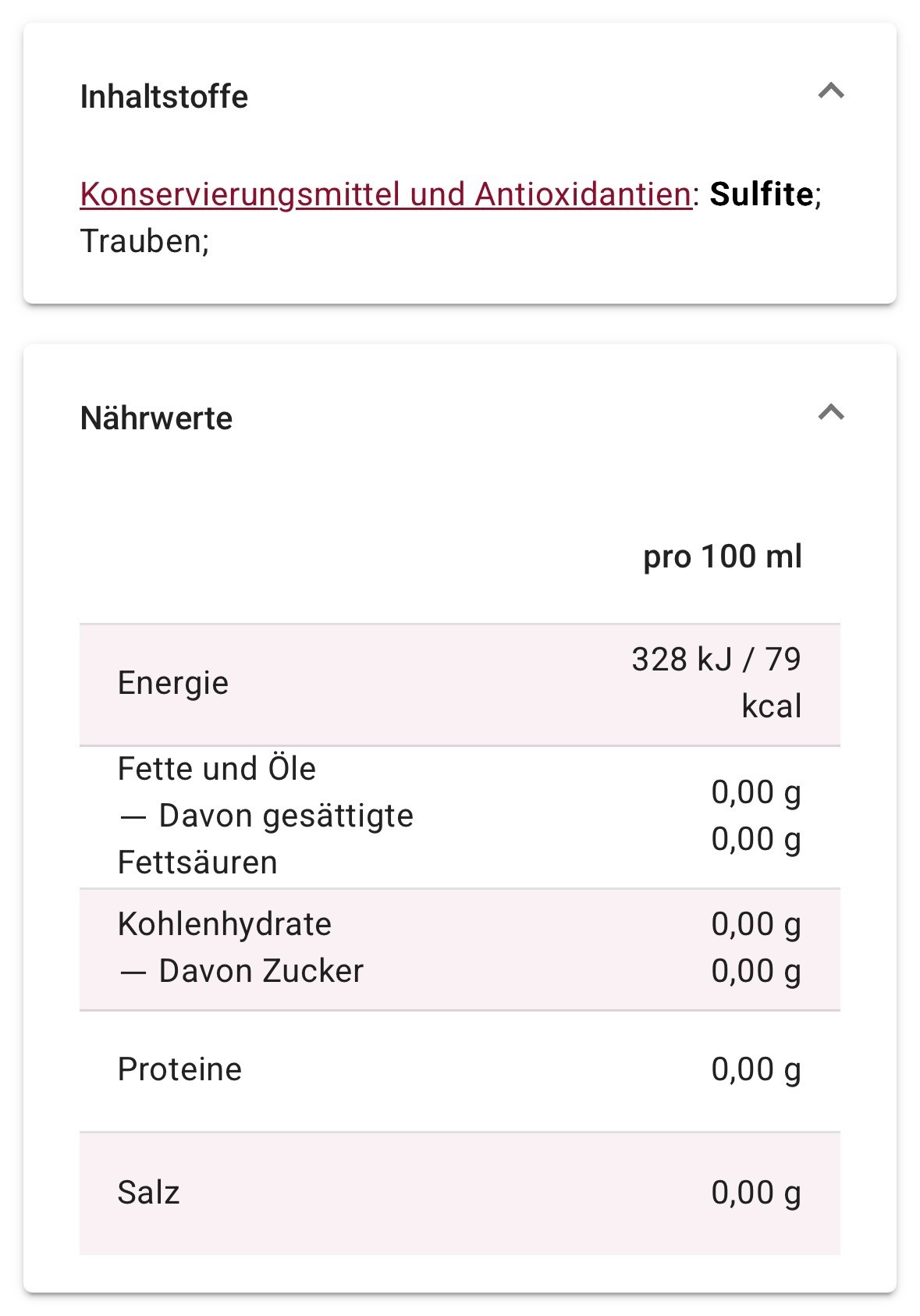920x1316 pixels.
Task: Click the Inhaltstoffe heading
Action: [x=164, y=97]
